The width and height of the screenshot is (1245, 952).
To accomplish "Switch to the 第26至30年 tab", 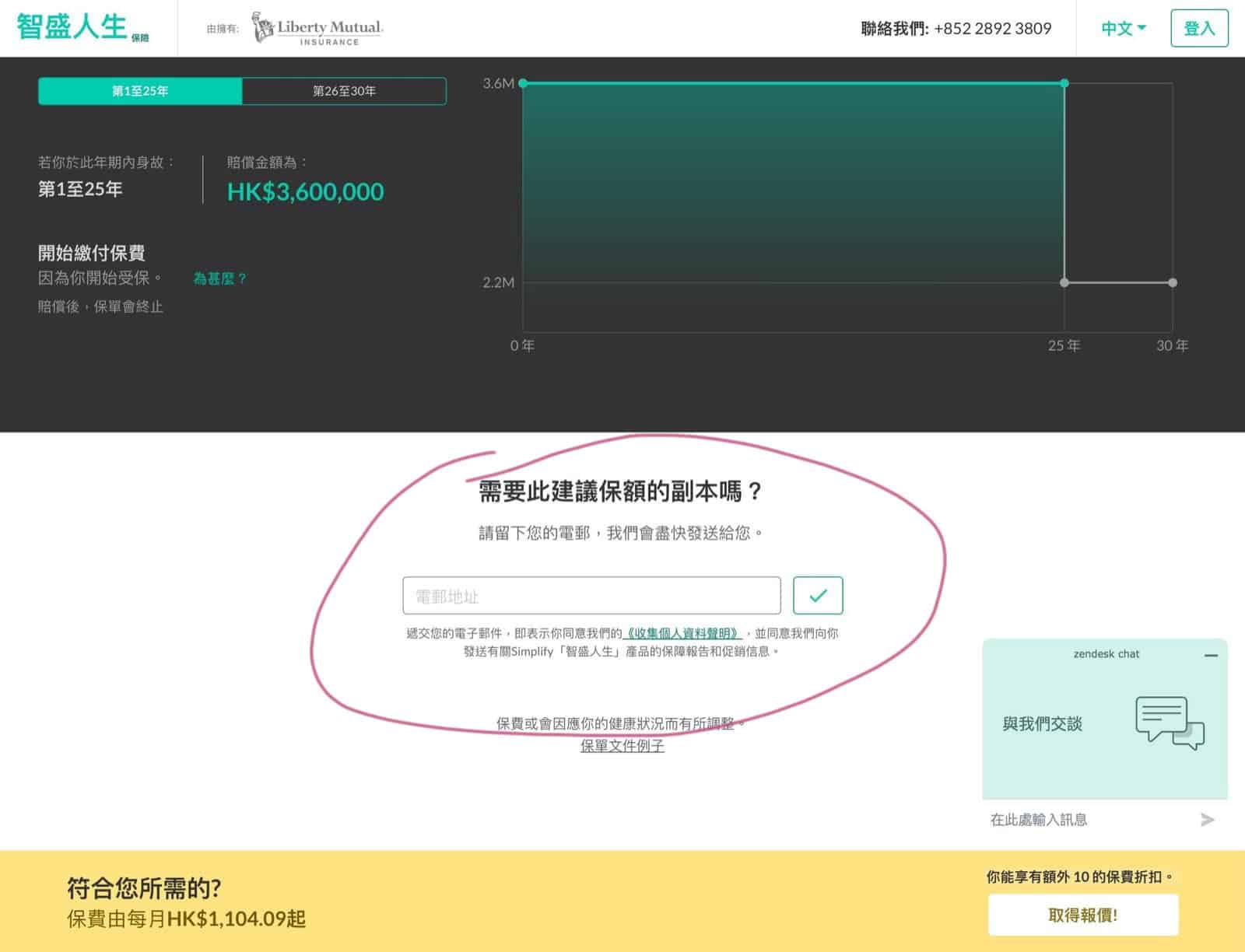I will [344, 91].
